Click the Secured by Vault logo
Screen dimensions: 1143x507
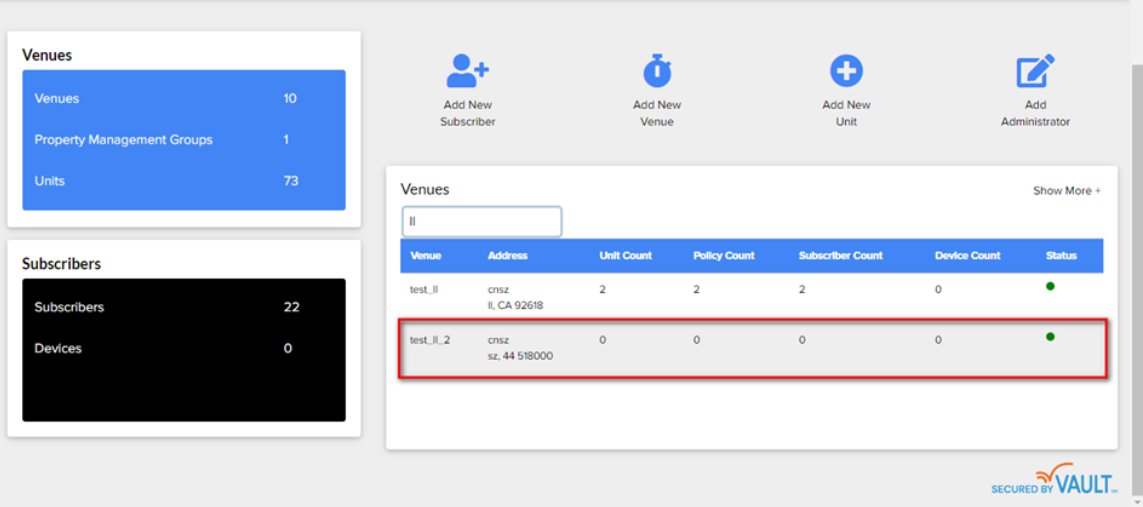[1053, 480]
